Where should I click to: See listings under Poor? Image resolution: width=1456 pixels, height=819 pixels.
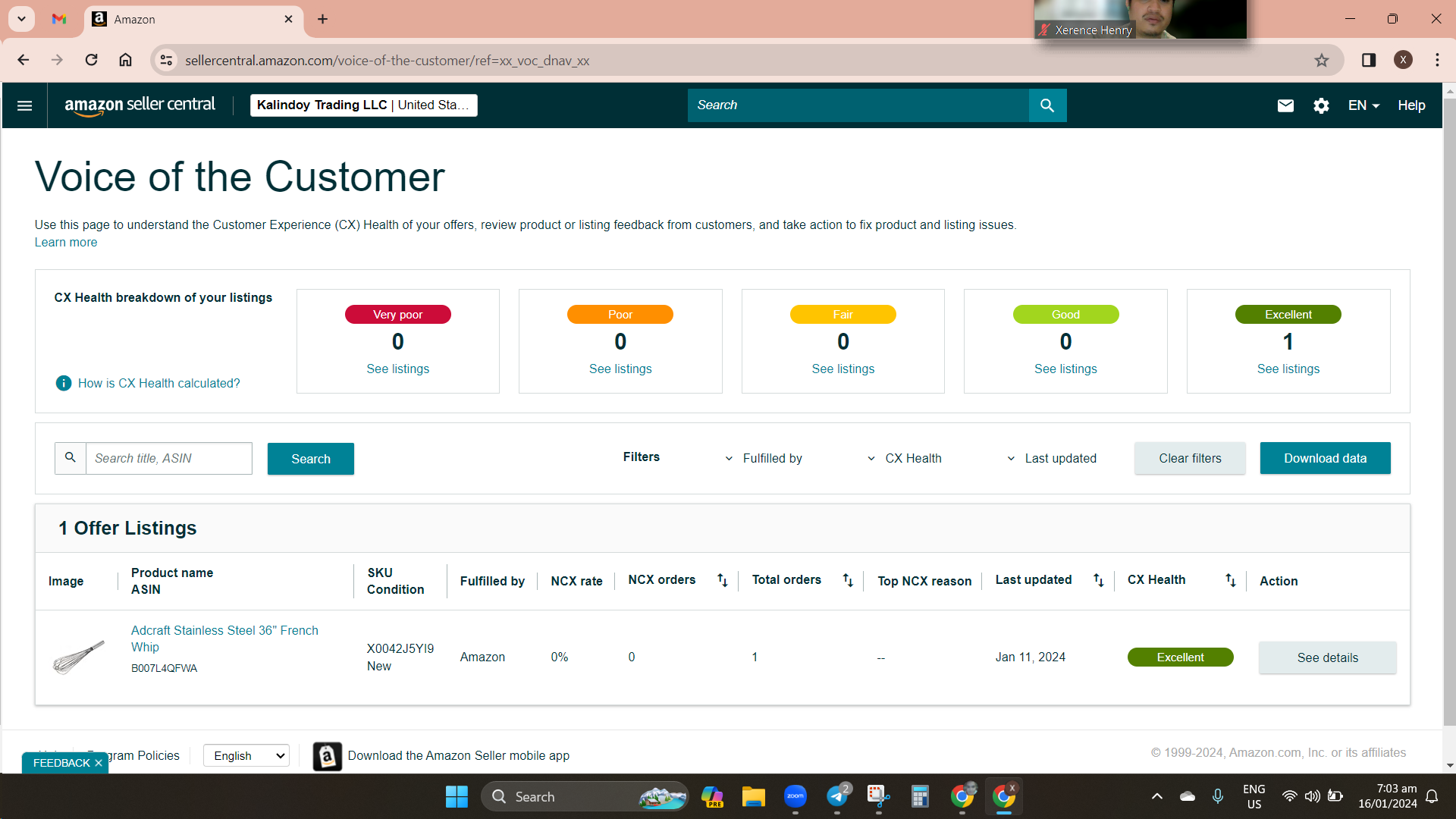coord(620,369)
